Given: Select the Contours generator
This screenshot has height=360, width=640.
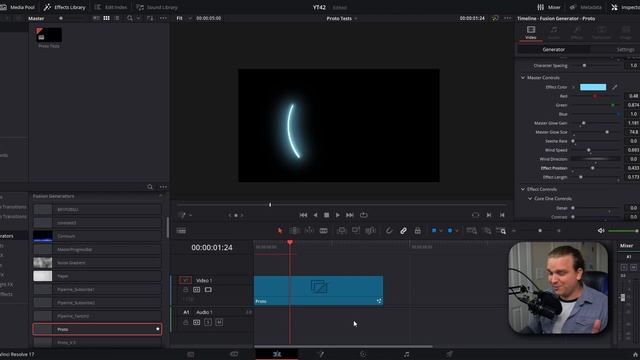Looking at the screenshot, I should click(97, 236).
